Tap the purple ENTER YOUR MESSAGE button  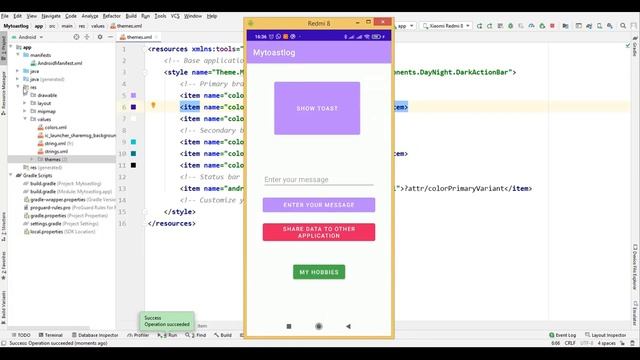coord(319,205)
